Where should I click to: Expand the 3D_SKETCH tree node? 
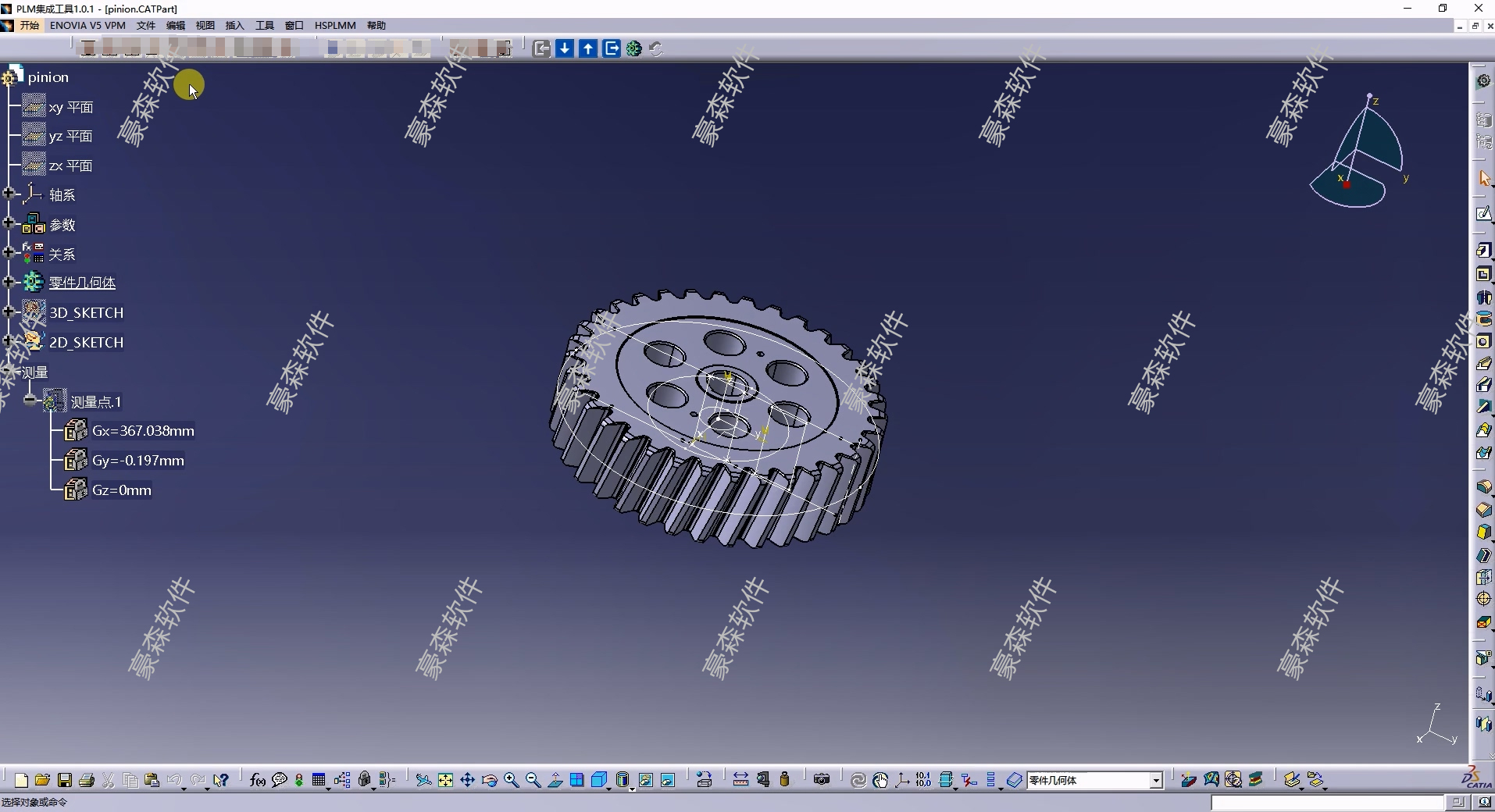(x=9, y=311)
